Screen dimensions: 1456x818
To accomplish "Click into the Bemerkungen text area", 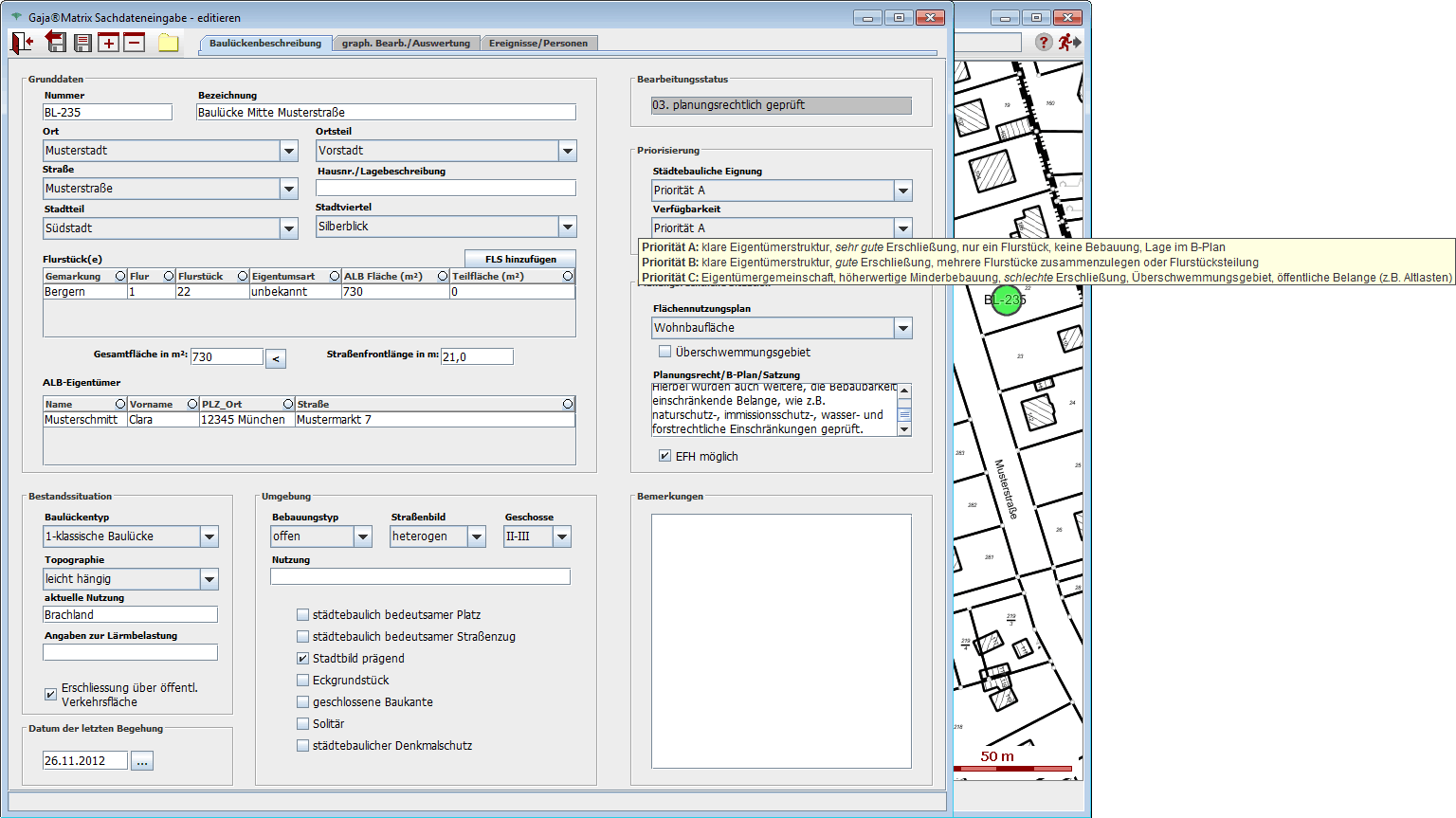I will (780, 641).
